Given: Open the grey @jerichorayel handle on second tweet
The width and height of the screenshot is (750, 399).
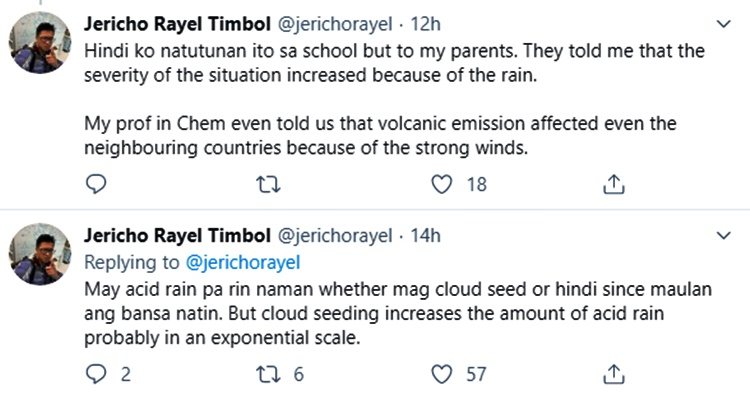Looking at the screenshot, I should click(x=335, y=236).
